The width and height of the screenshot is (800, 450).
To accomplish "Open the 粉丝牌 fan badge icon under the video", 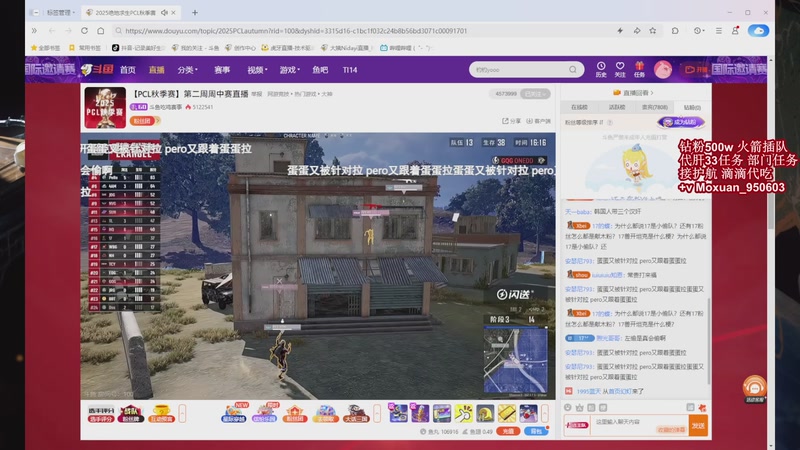I will [x=131, y=414].
